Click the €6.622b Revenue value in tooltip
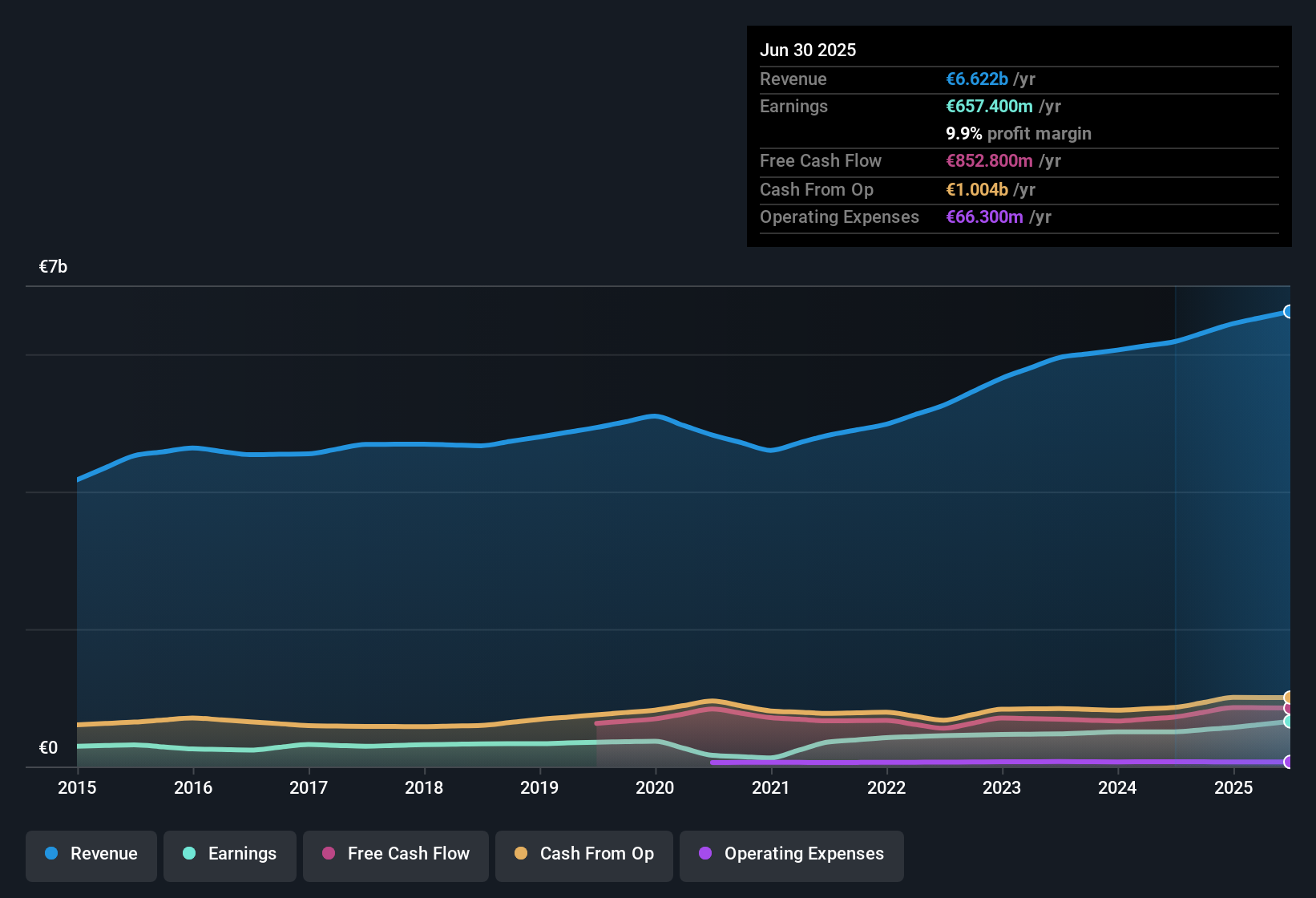This screenshot has height=898, width=1316. (x=977, y=79)
